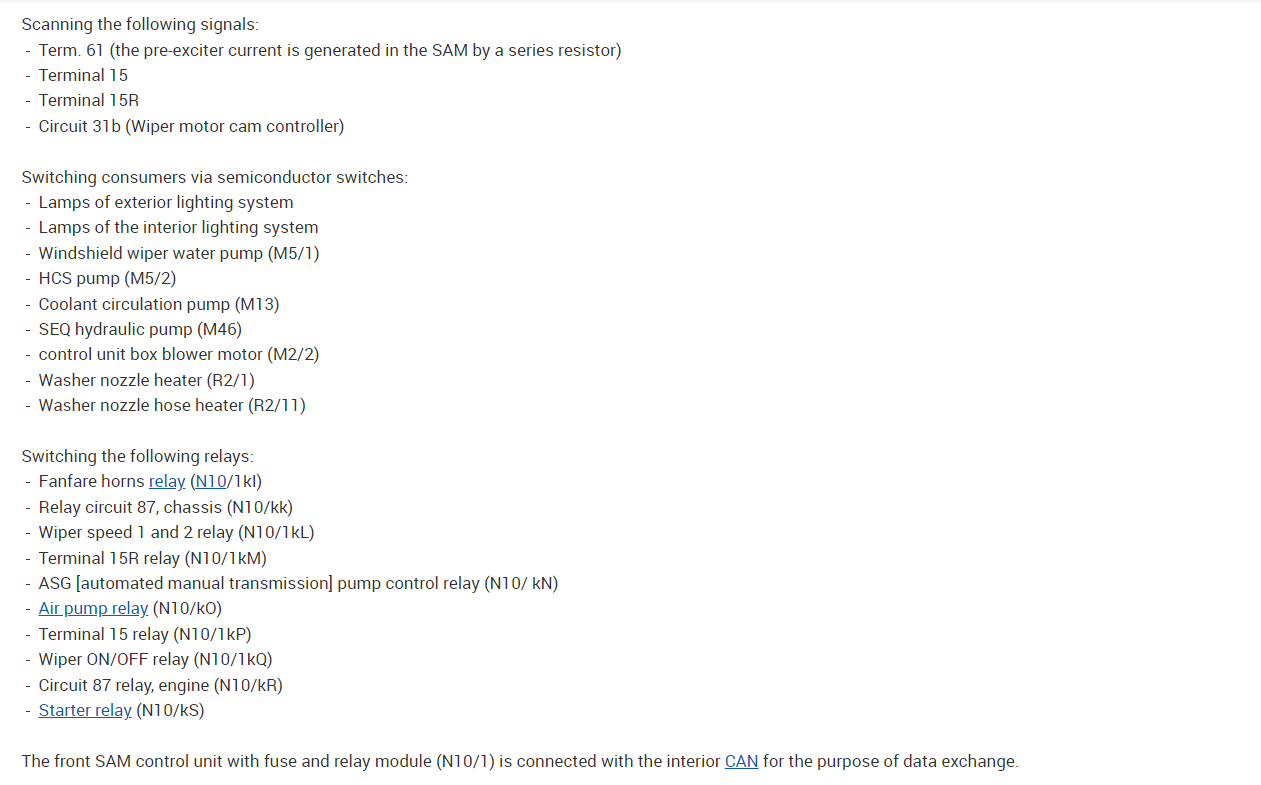Click the "Scanning the following signals:" heading
This screenshot has width=1261, height=785.
tap(140, 24)
